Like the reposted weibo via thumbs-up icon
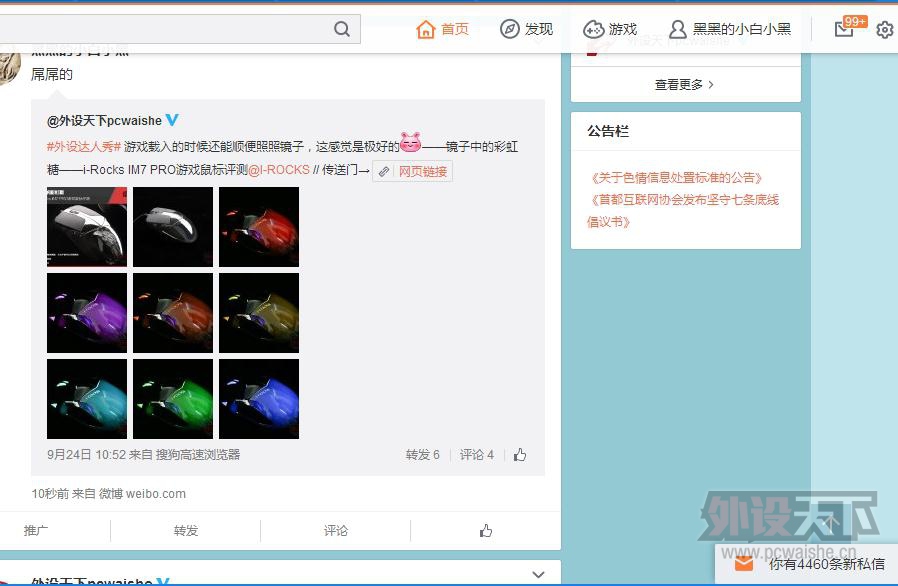Image resolution: width=898 pixels, height=586 pixels. click(520, 455)
